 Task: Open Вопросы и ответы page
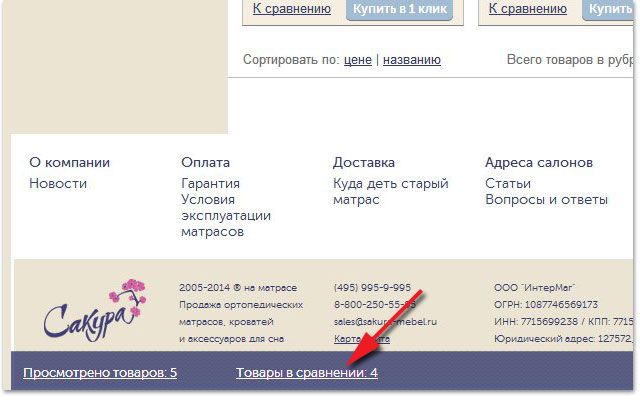click(546, 200)
